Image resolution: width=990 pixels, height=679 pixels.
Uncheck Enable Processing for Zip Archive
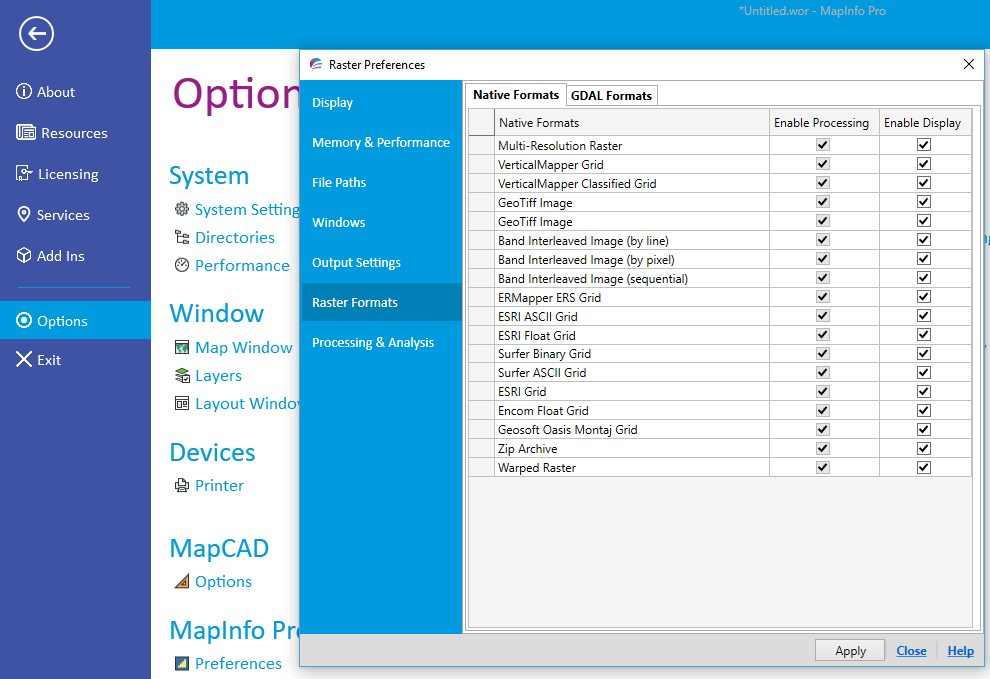(822, 448)
